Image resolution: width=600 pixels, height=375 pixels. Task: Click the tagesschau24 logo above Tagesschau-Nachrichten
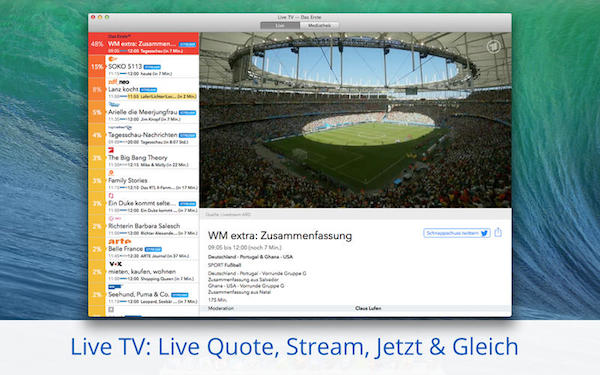tap(120, 127)
